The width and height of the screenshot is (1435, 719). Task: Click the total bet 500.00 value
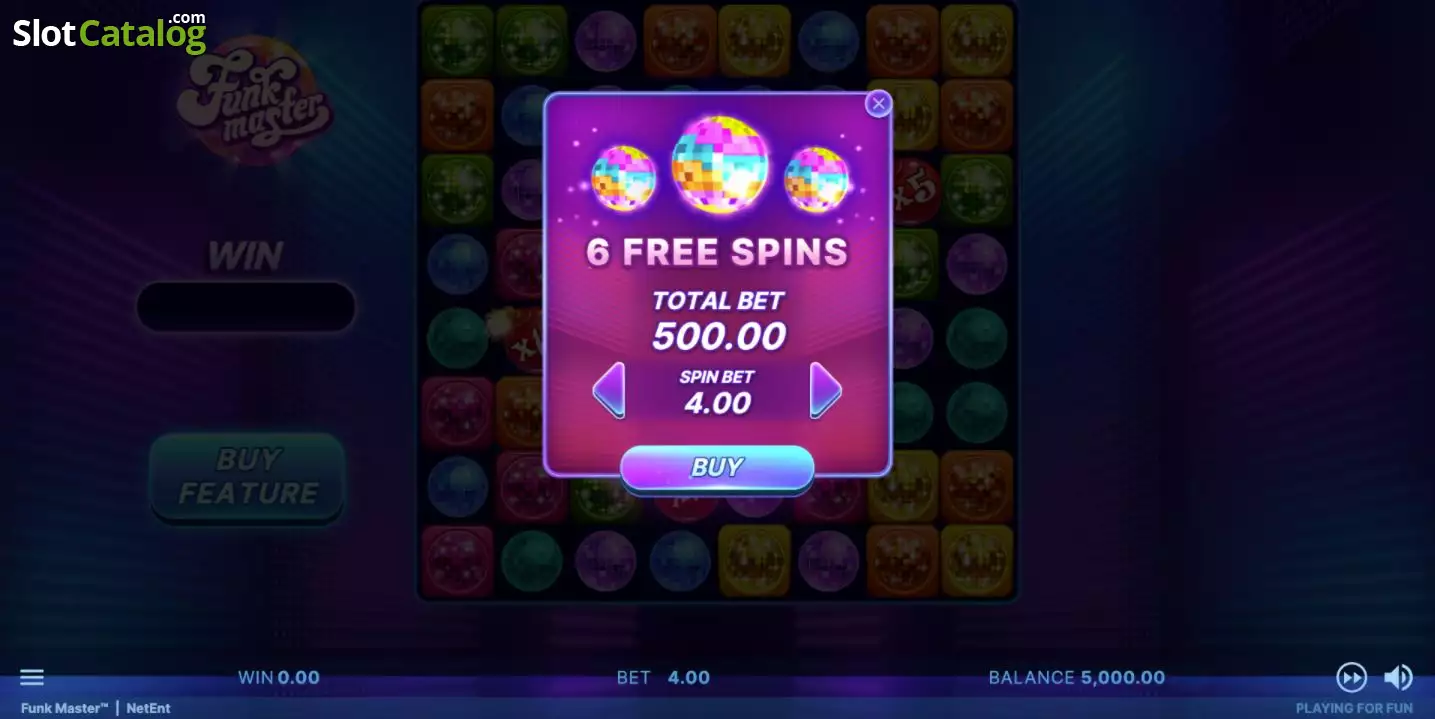tap(719, 337)
